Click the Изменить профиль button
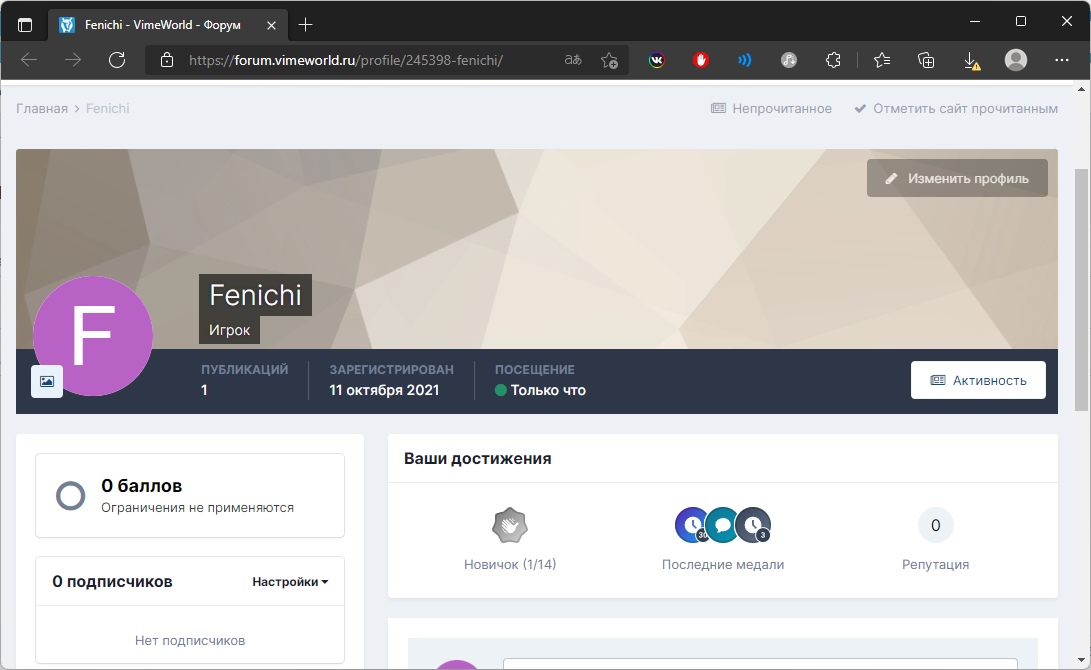 (957, 178)
